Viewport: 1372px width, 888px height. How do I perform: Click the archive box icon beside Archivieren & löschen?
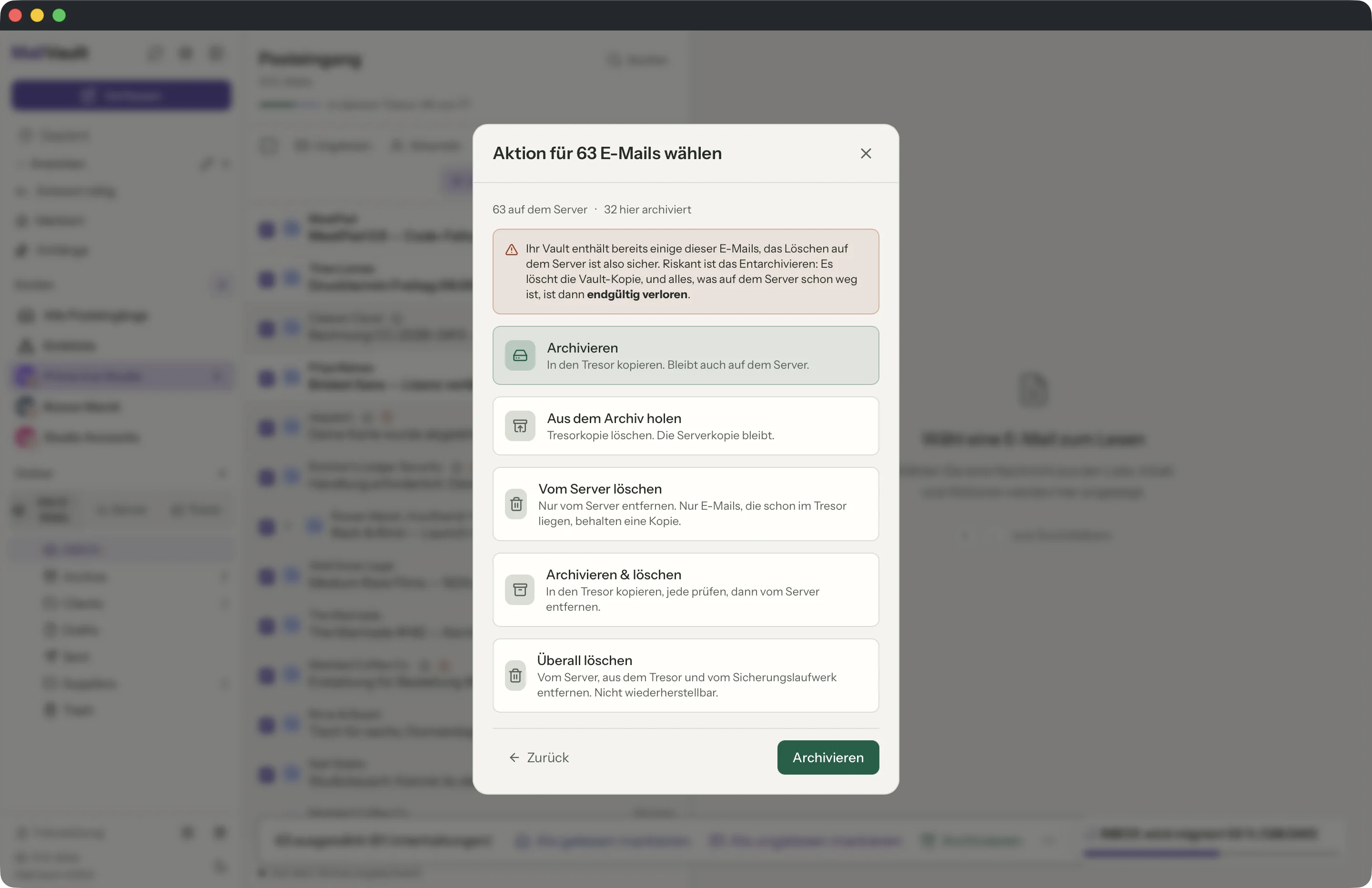tap(520, 590)
